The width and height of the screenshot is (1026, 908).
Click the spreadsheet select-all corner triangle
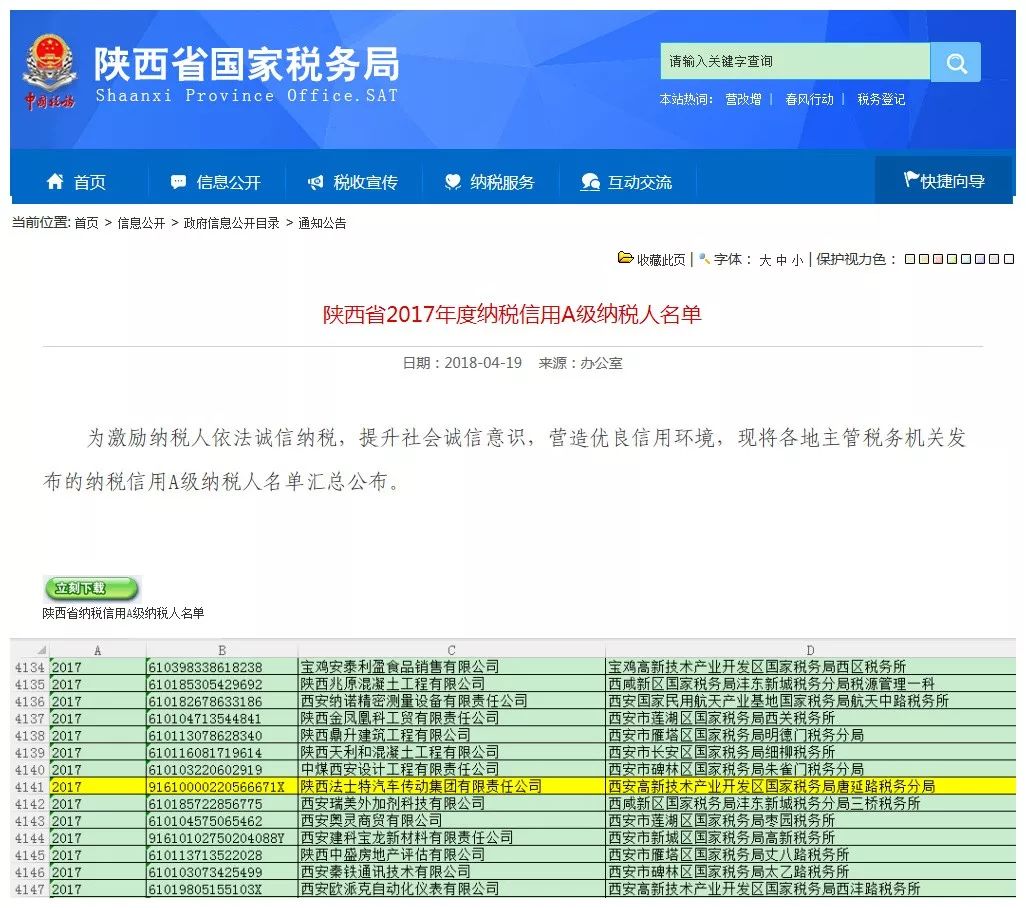(42, 650)
